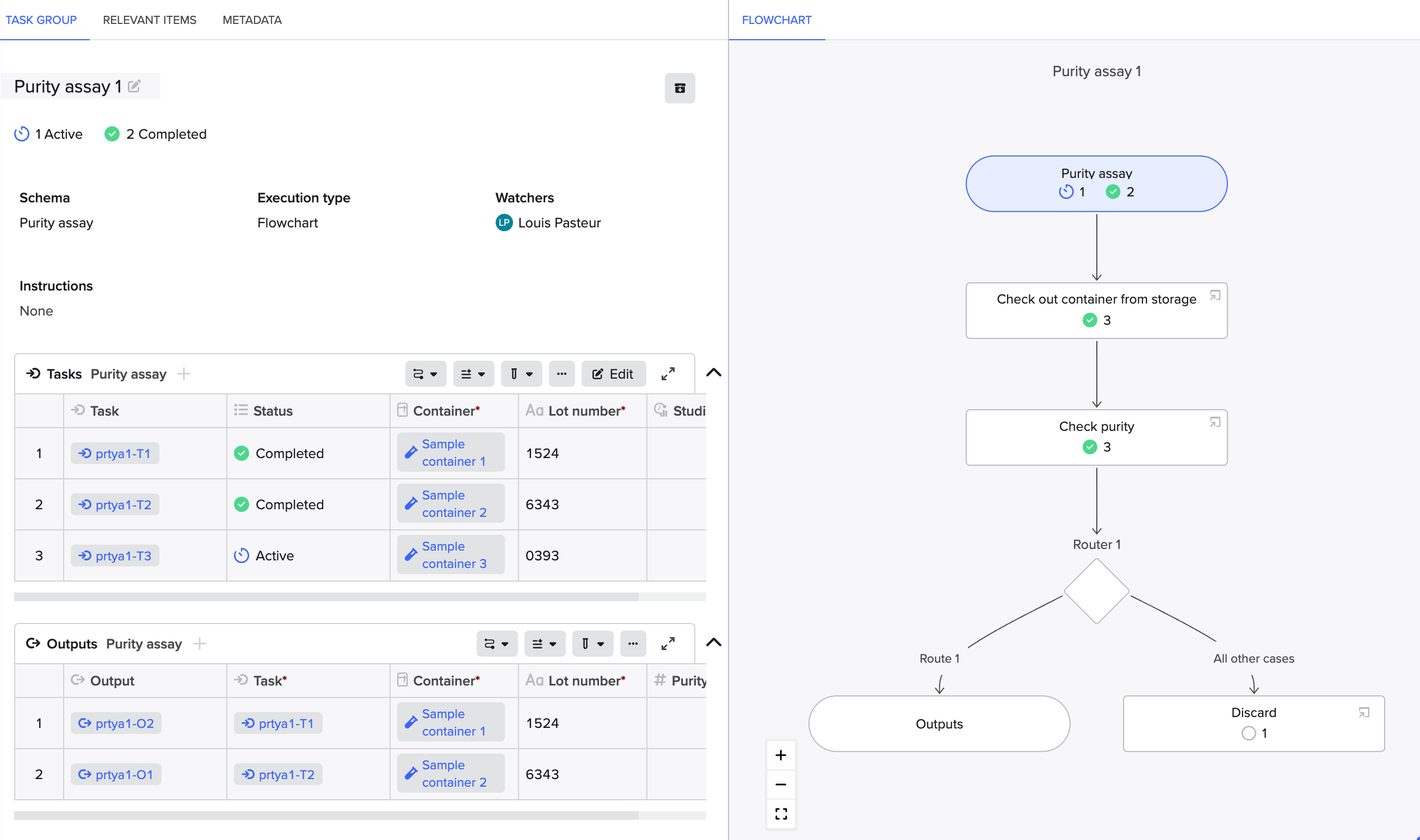Select the Outputs flowchart node
This screenshot has width=1420, height=840.
[x=939, y=724]
